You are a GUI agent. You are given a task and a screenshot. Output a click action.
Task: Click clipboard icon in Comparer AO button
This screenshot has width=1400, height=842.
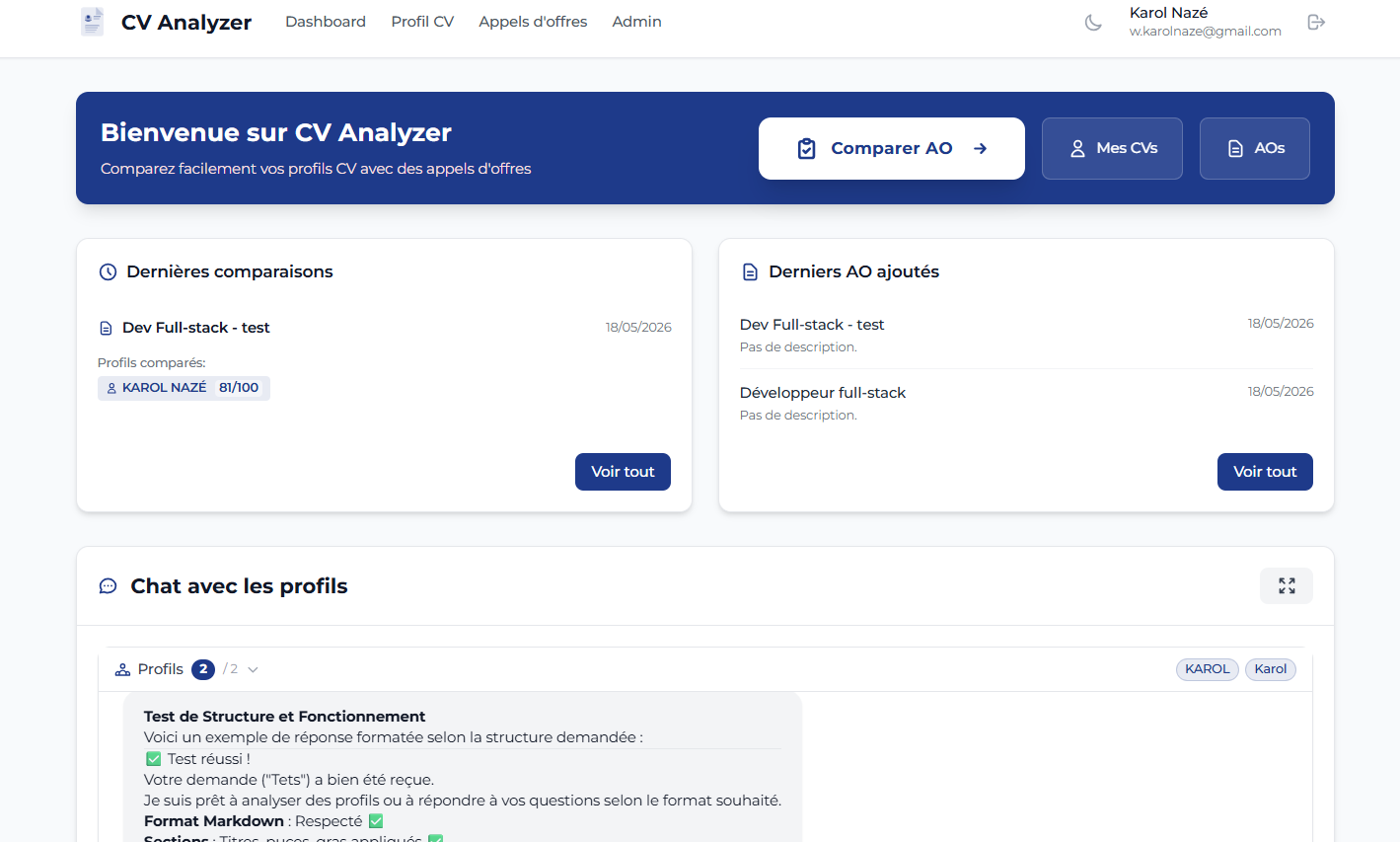[807, 149]
